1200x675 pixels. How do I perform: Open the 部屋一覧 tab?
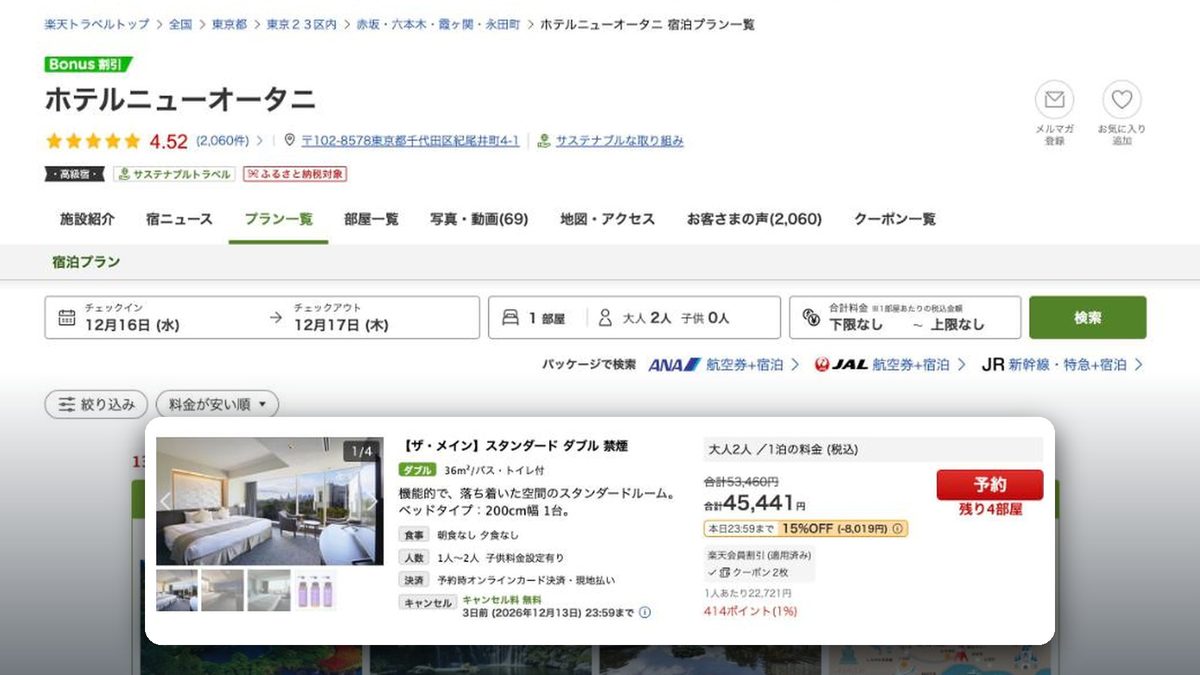pos(371,219)
